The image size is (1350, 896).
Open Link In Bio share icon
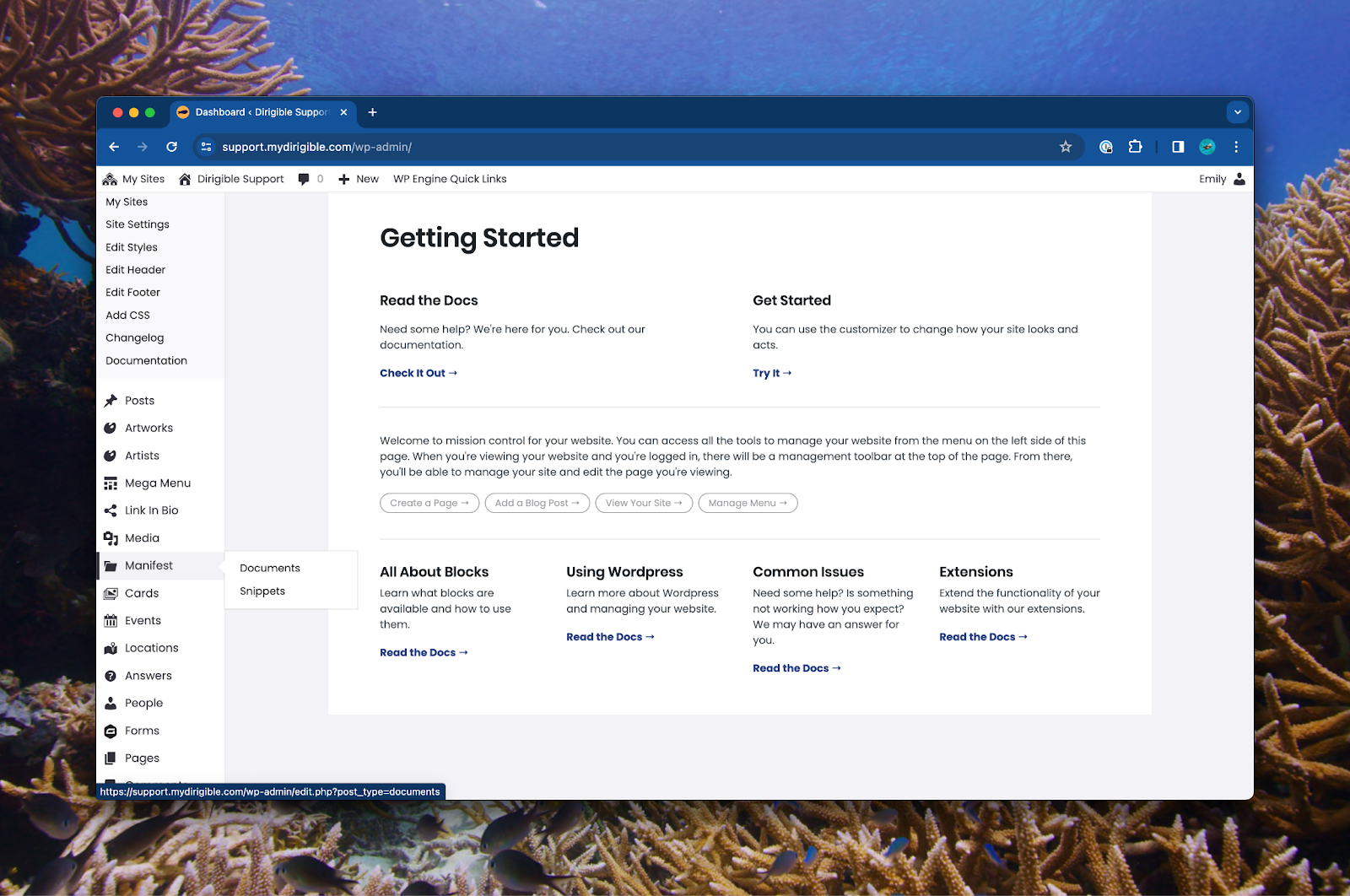click(111, 510)
